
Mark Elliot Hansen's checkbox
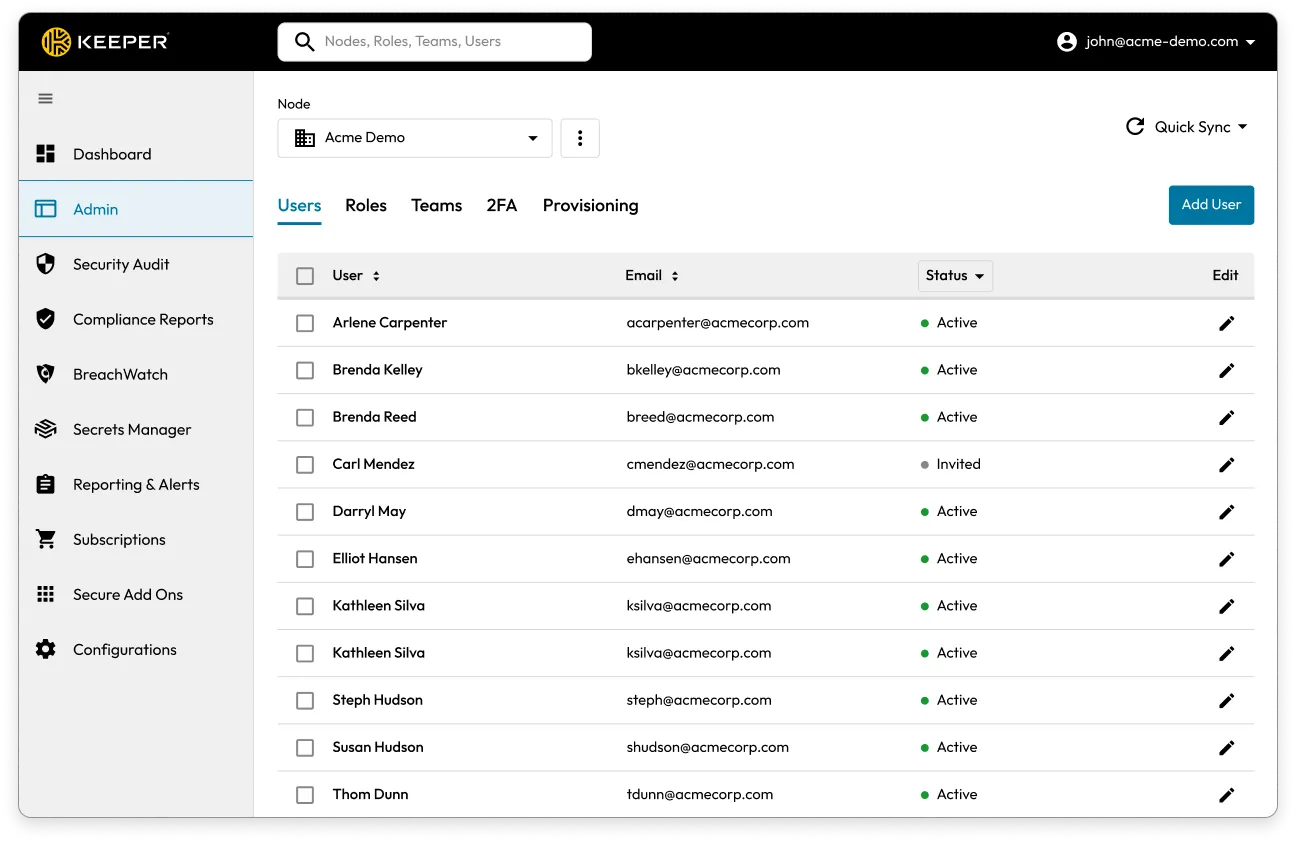coord(305,559)
